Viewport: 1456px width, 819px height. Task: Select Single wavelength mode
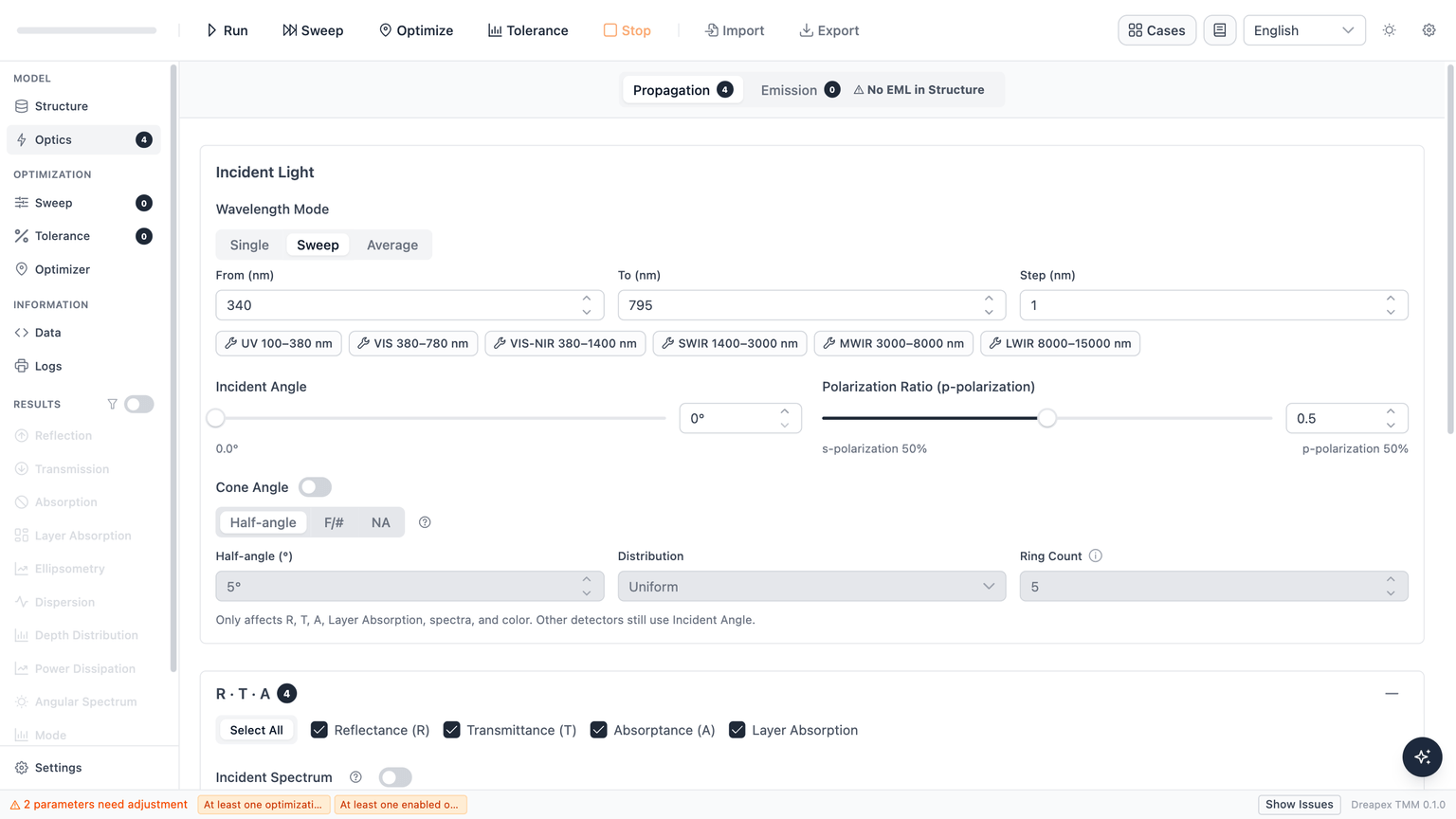click(249, 245)
